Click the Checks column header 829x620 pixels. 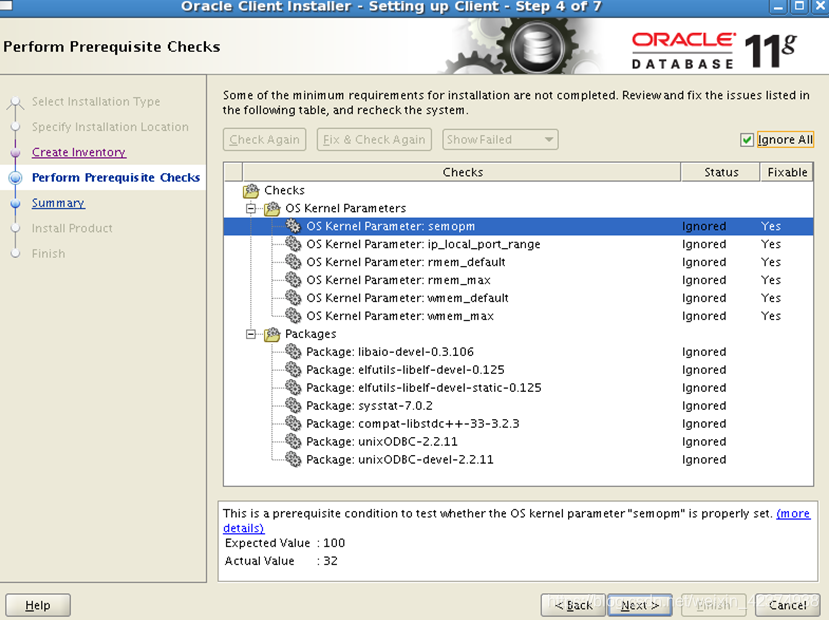coord(462,172)
